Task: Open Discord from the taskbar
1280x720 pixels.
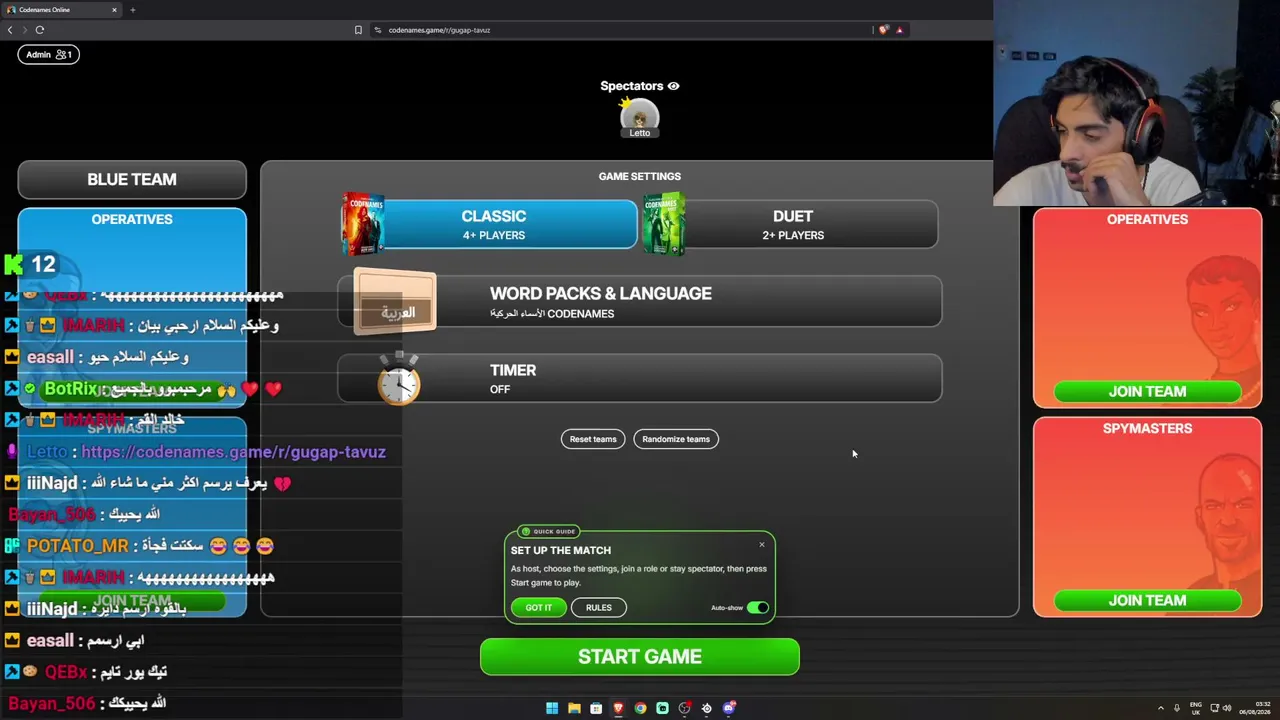Action: [729, 708]
